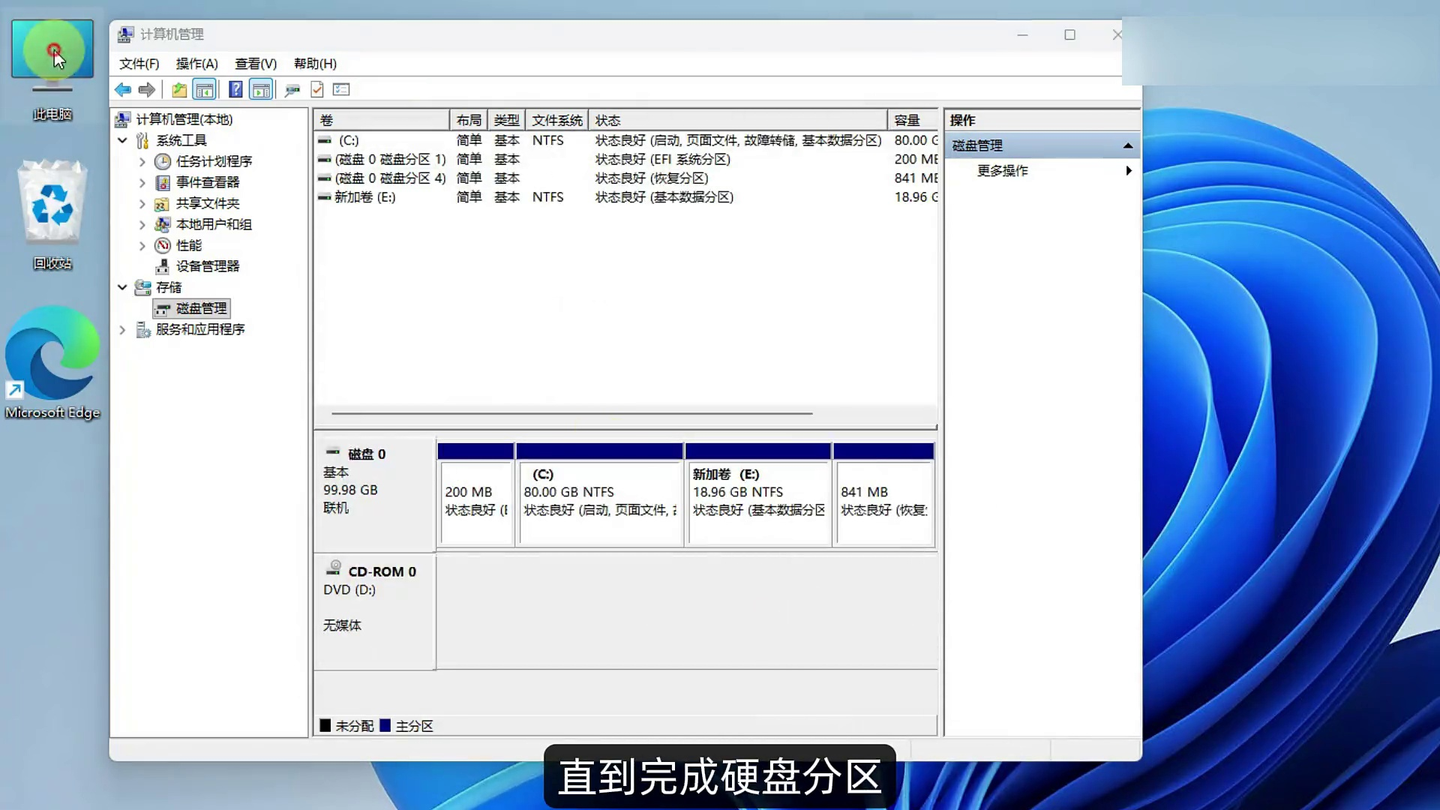The height and width of the screenshot is (810, 1440).
Task: Sort by the 类型 column header
Action: tap(507, 120)
